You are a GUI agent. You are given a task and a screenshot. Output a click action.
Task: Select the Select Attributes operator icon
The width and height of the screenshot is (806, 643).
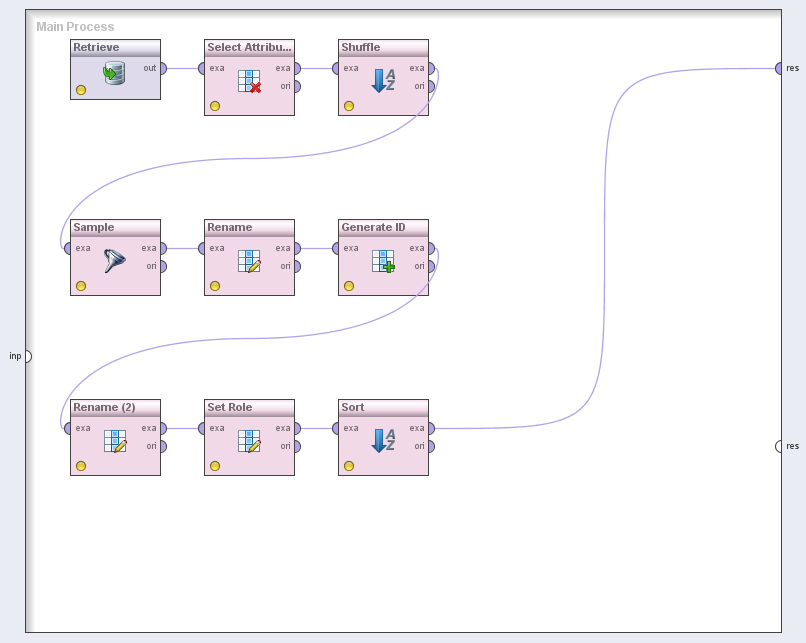tap(249, 81)
